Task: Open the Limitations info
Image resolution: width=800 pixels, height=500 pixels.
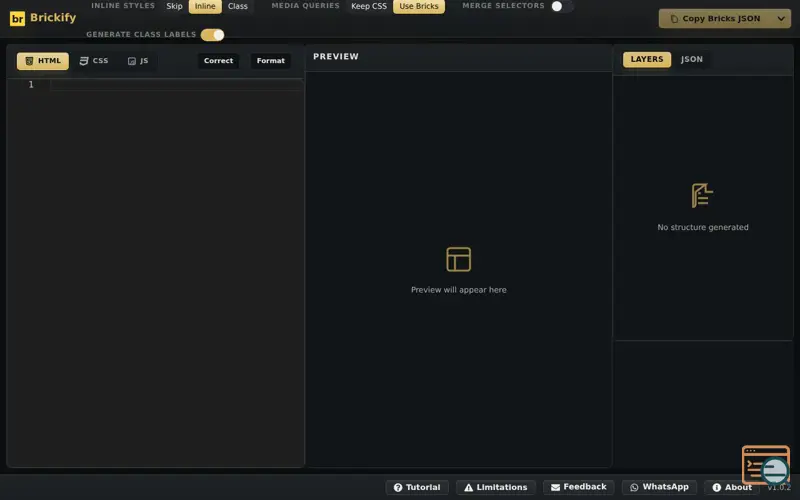Action: 495,487
